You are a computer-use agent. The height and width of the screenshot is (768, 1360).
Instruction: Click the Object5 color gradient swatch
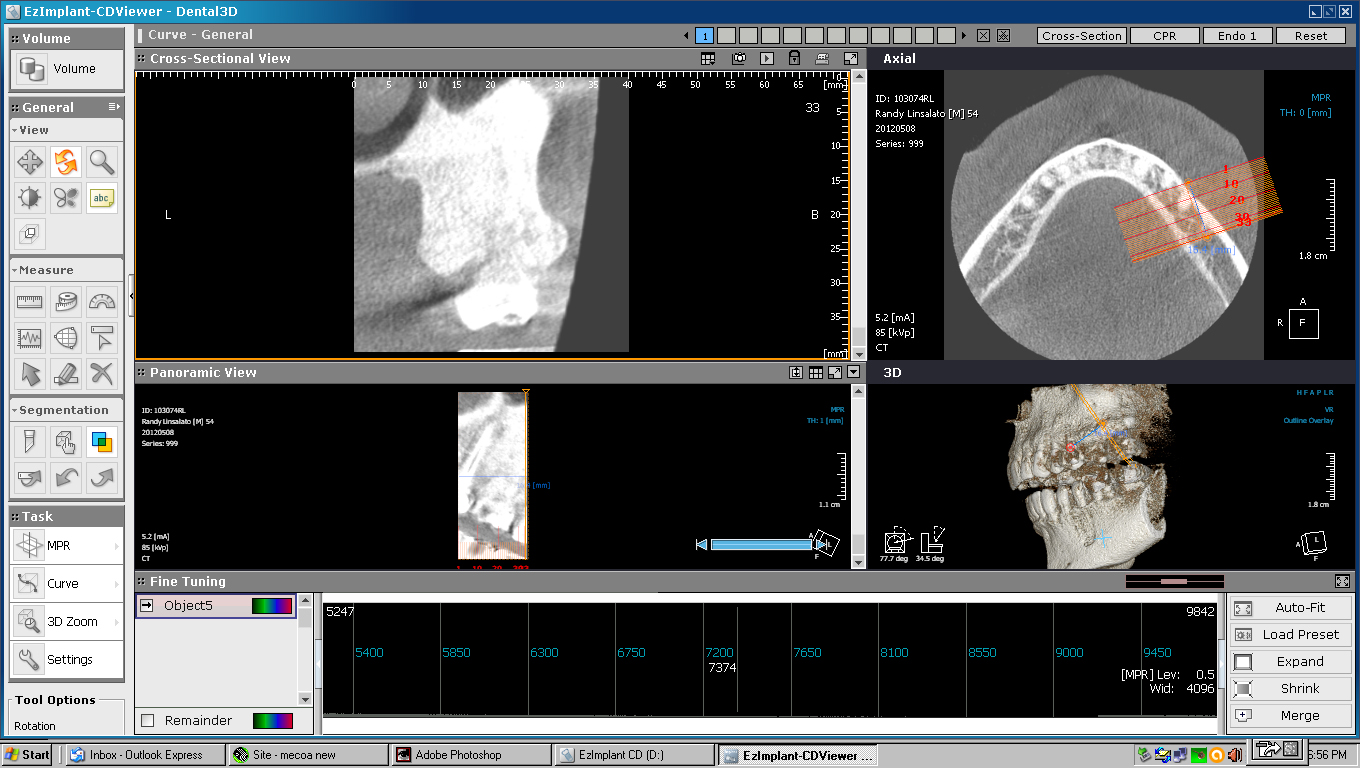click(271, 605)
